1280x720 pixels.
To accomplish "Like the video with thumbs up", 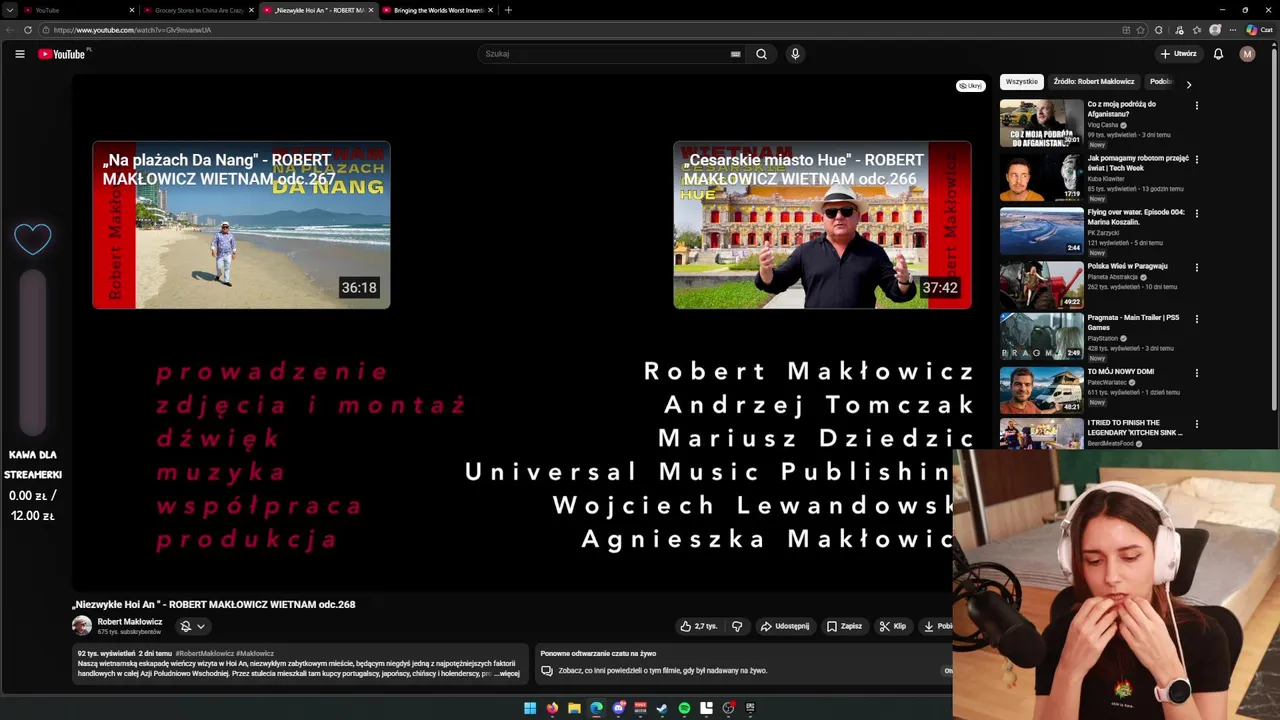I will pos(699,626).
